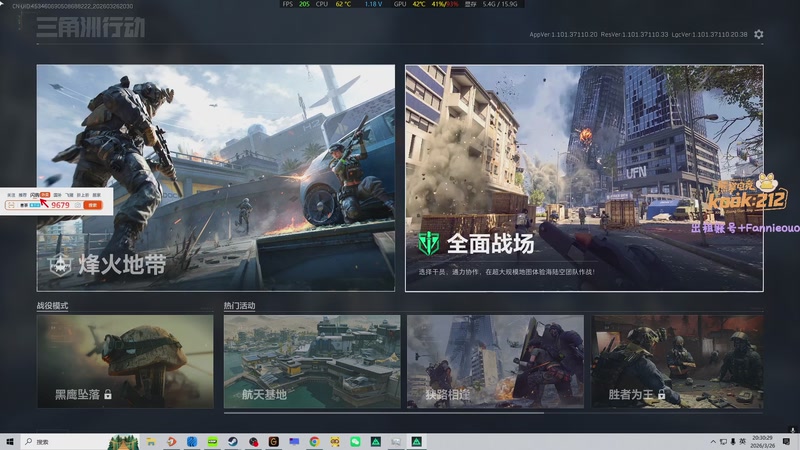This screenshot has width=800, height=450.
Task: Open the first green Delta Force taskbar icon
Action: [376, 442]
